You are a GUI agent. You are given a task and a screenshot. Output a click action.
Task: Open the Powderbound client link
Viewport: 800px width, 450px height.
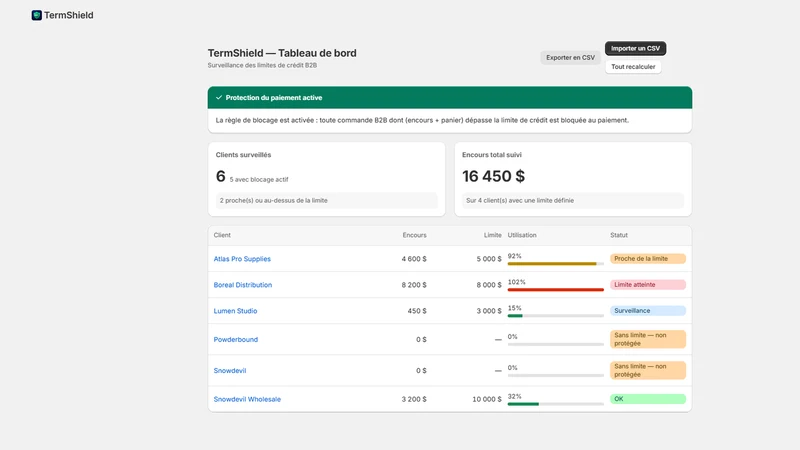tap(236, 339)
